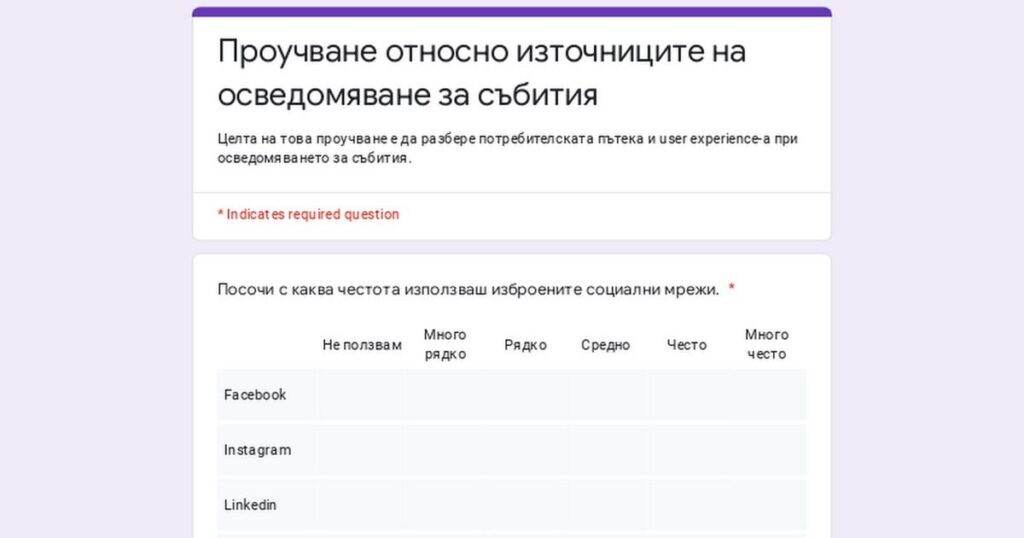The width and height of the screenshot is (1024, 538).
Task: Click the form title 'Проучване относно източниците на осведомяване'
Action: (481, 72)
